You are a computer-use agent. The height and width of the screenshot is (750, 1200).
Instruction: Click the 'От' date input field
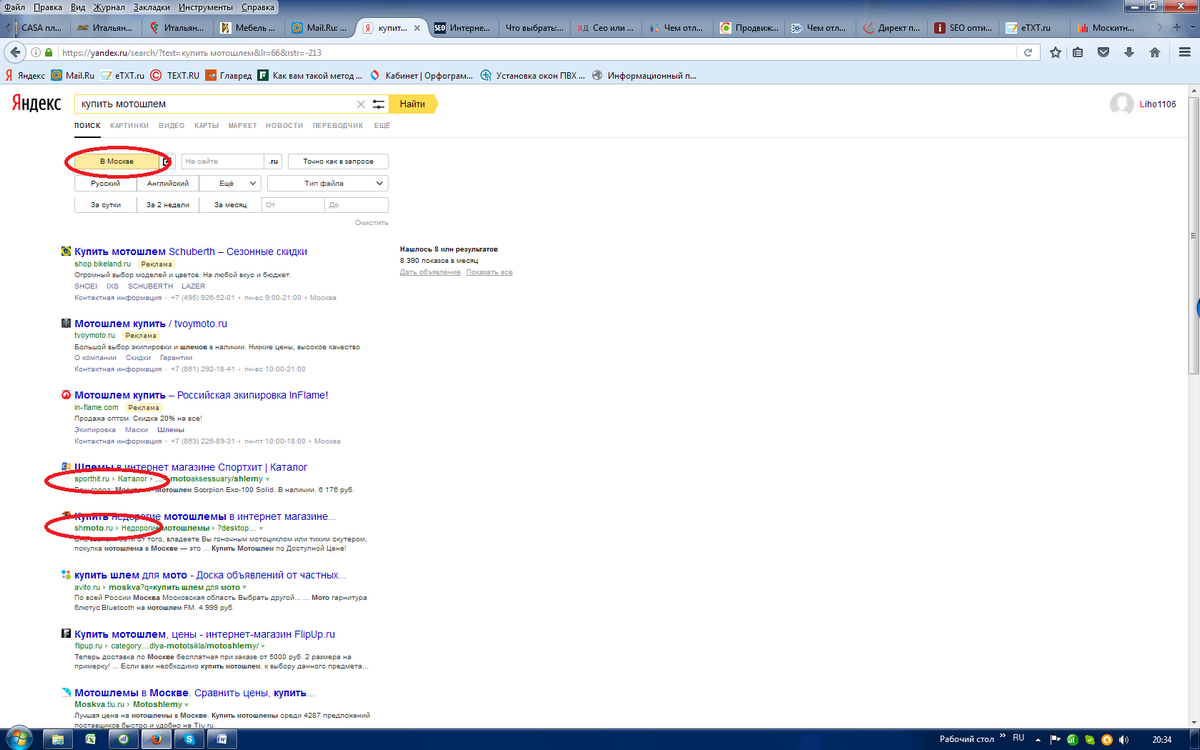[292, 205]
